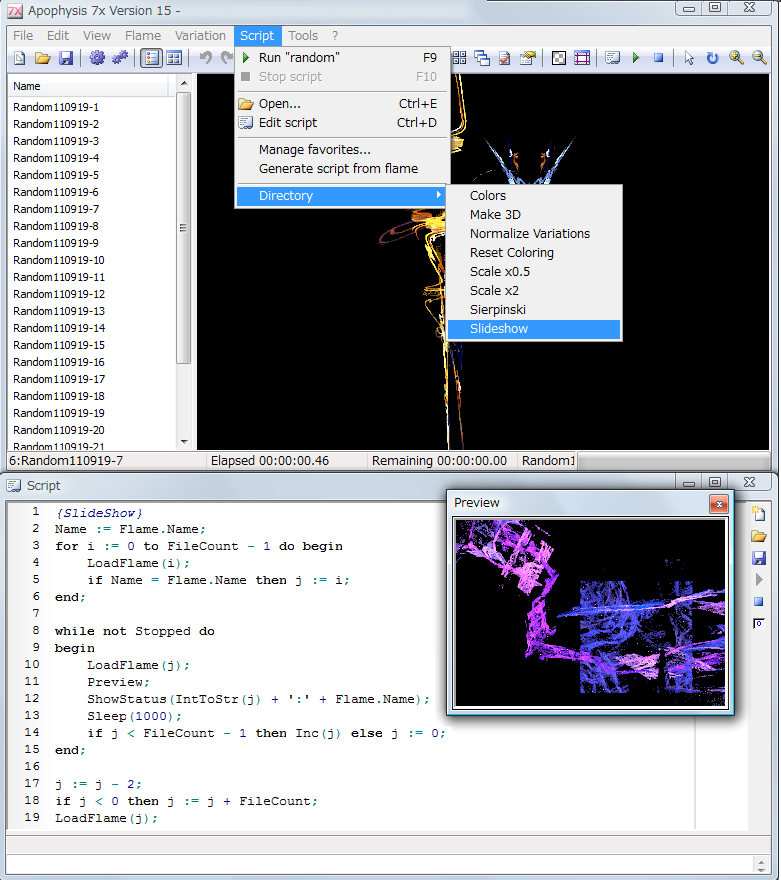
Task: Open the Variation menu
Action: point(200,36)
